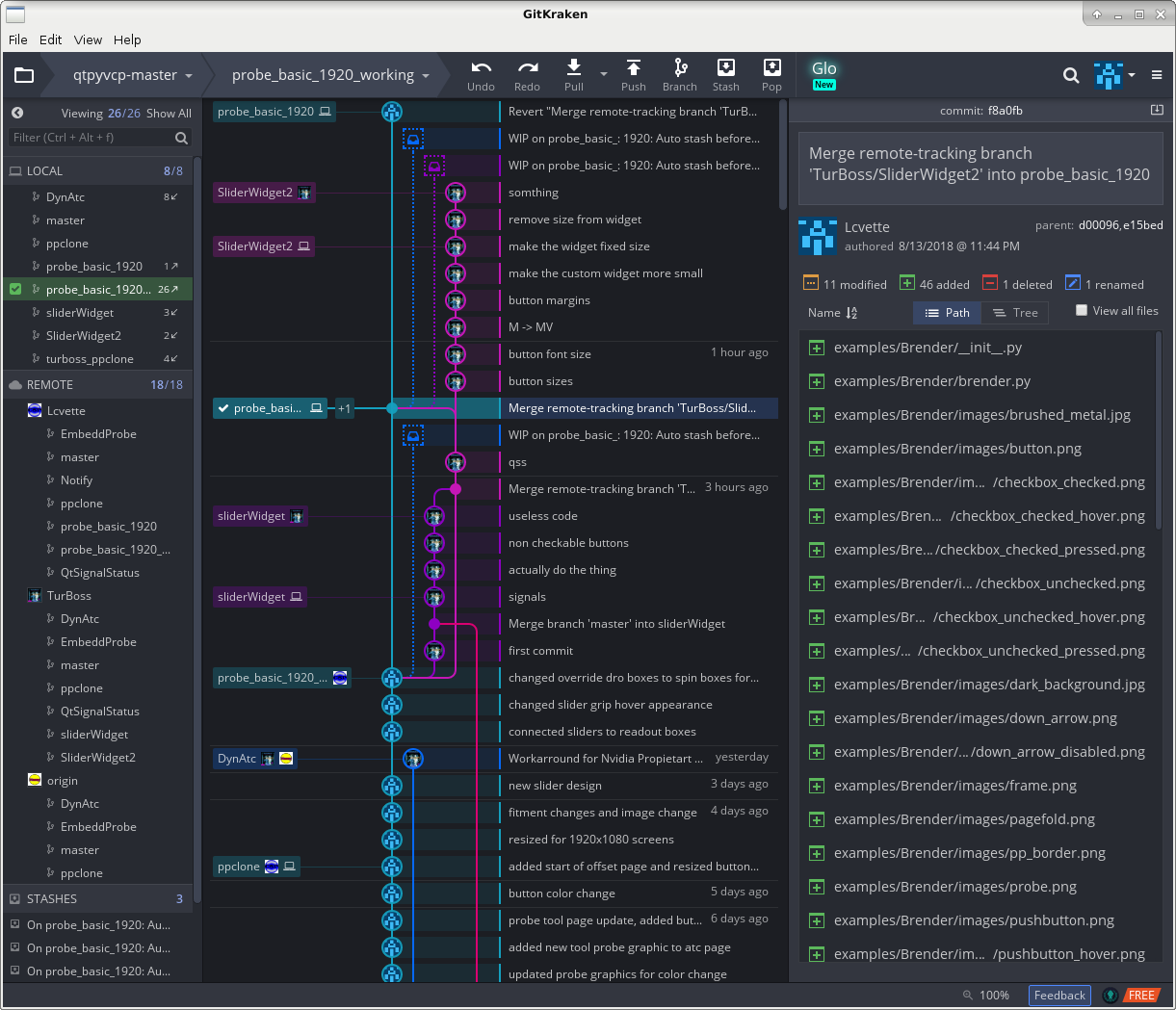Open file examples/Brender/images/probe.png
Viewport: 1176px width, 1010px height.
coord(955,887)
